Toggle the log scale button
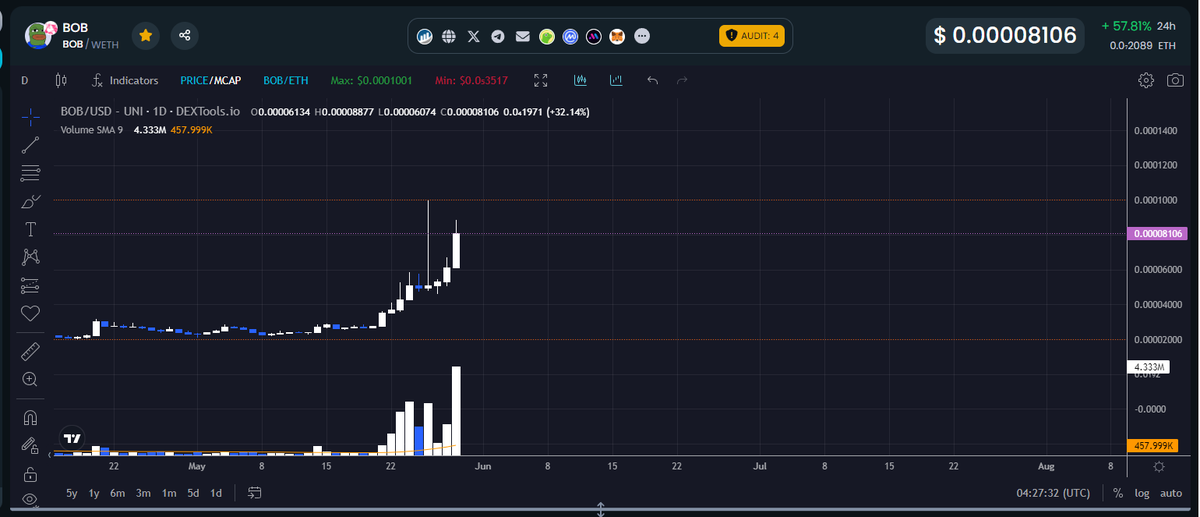 (x=1142, y=493)
